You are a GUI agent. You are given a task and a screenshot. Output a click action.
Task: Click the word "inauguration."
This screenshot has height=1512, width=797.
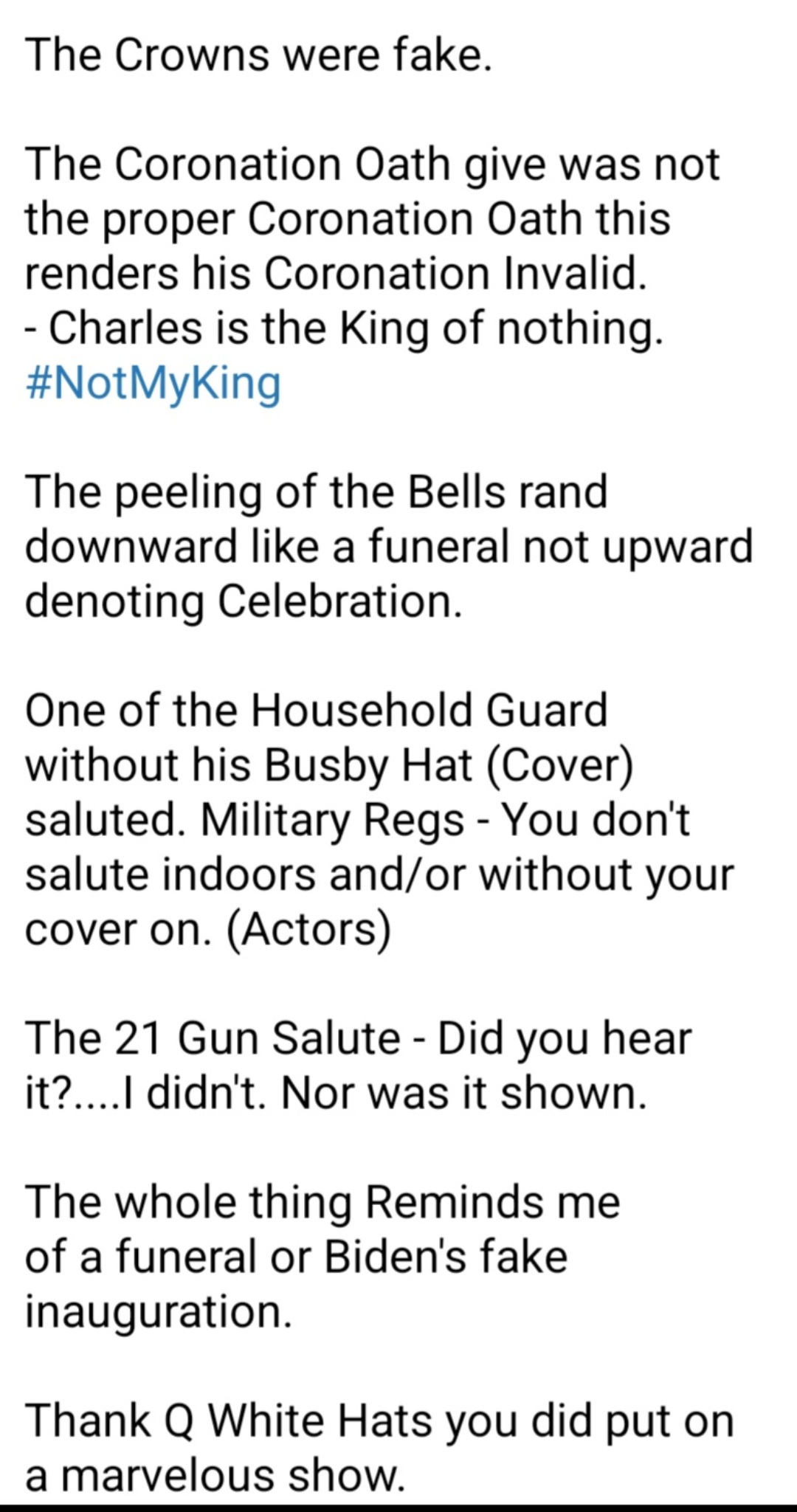[x=159, y=1311]
